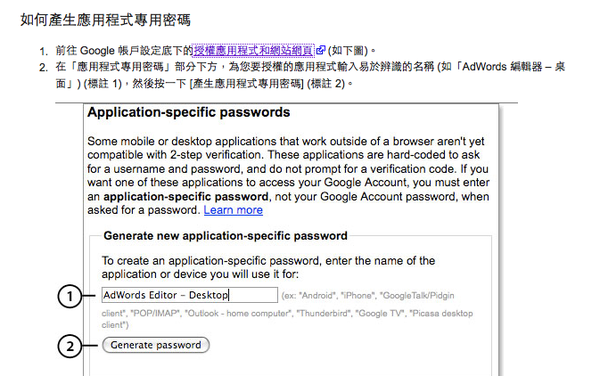Click the "Thunderbird" example in the hint text
Viewport: 600px width, 376px height.
tap(324, 313)
